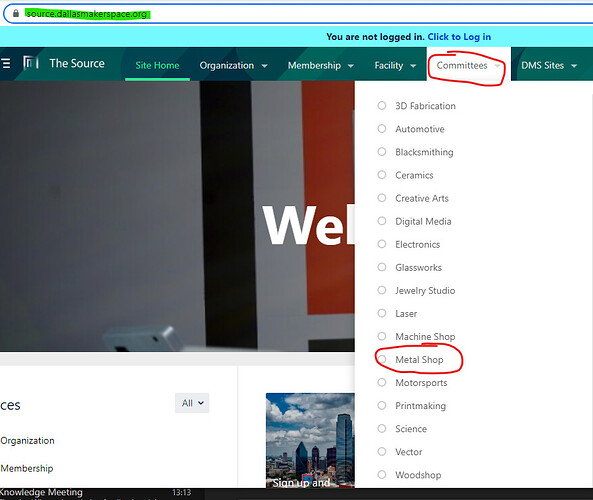The height and width of the screenshot is (500, 593).
Task: Select the 3D Fabrication circle icon
Action: pos(382,106)
